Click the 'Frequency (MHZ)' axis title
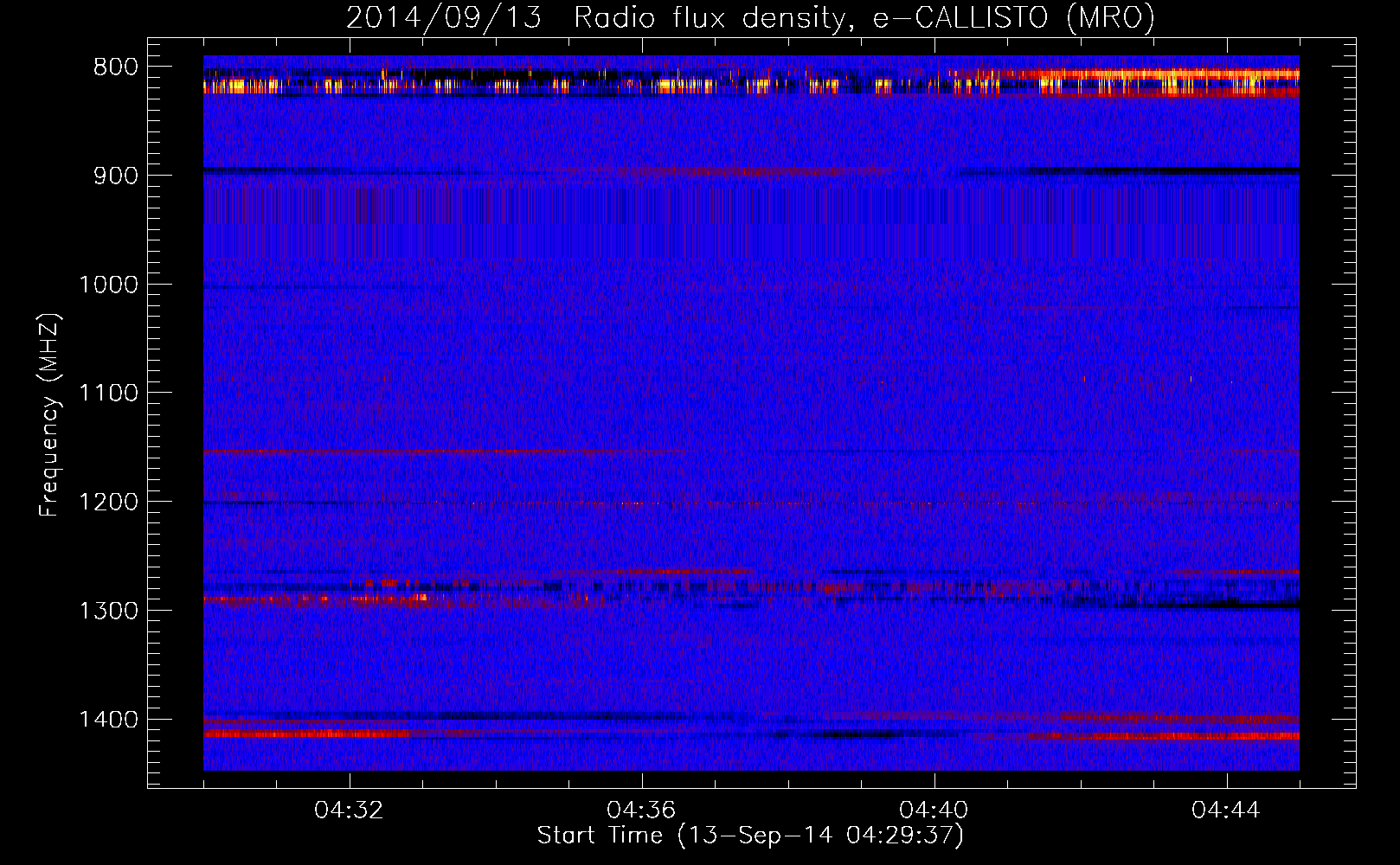 point(49,415)
